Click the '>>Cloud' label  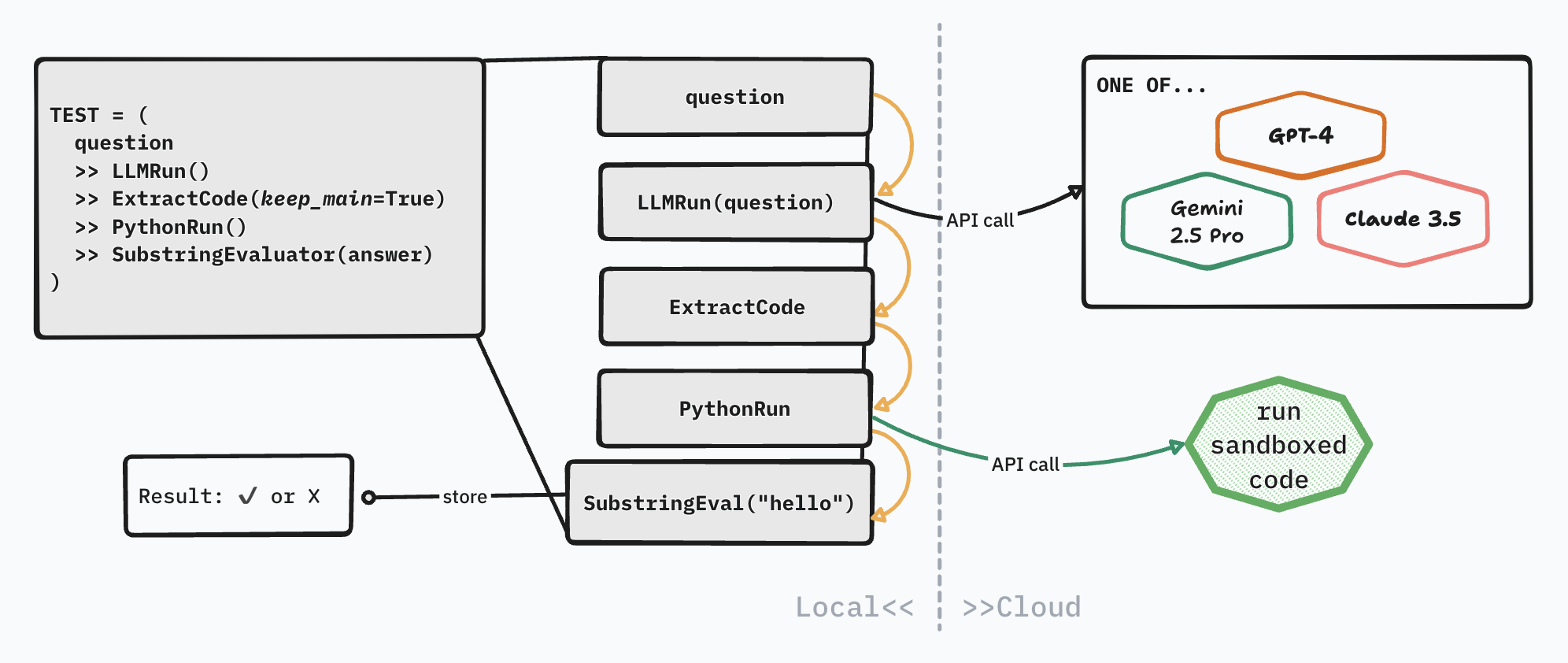pos(1022,607)
